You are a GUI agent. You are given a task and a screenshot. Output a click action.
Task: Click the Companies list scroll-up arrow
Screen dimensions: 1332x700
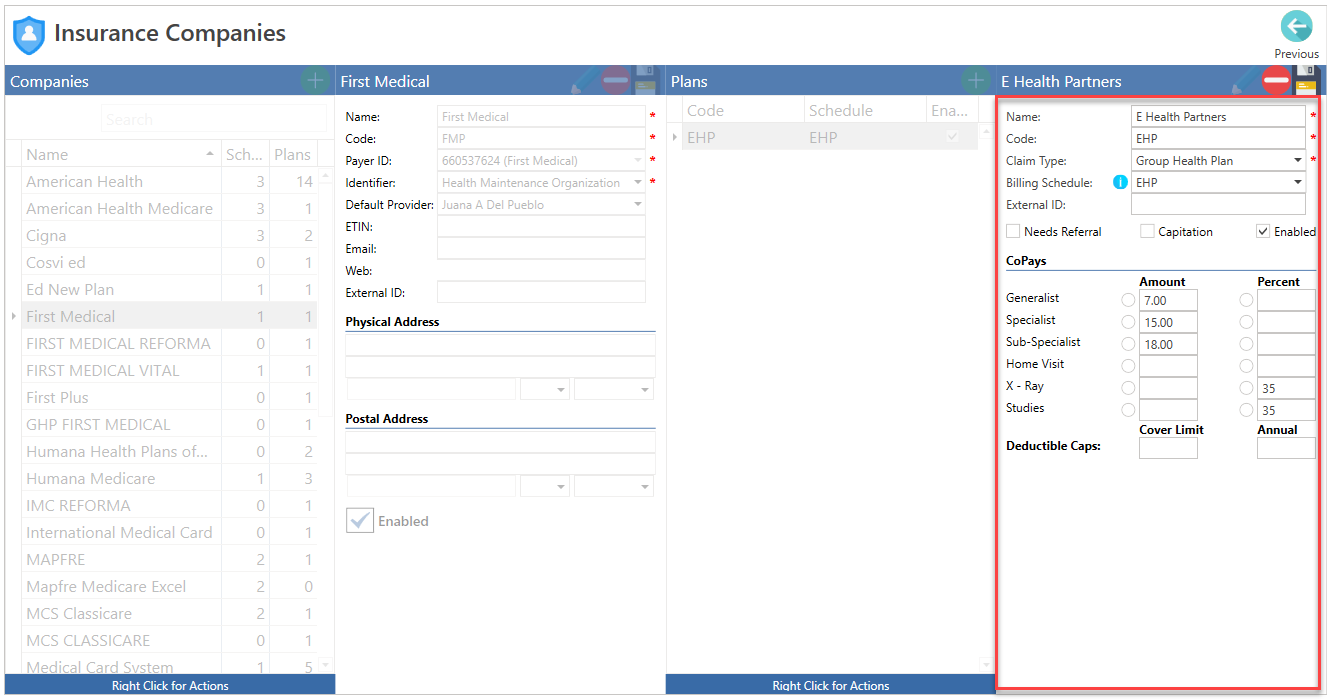(325, 176)
